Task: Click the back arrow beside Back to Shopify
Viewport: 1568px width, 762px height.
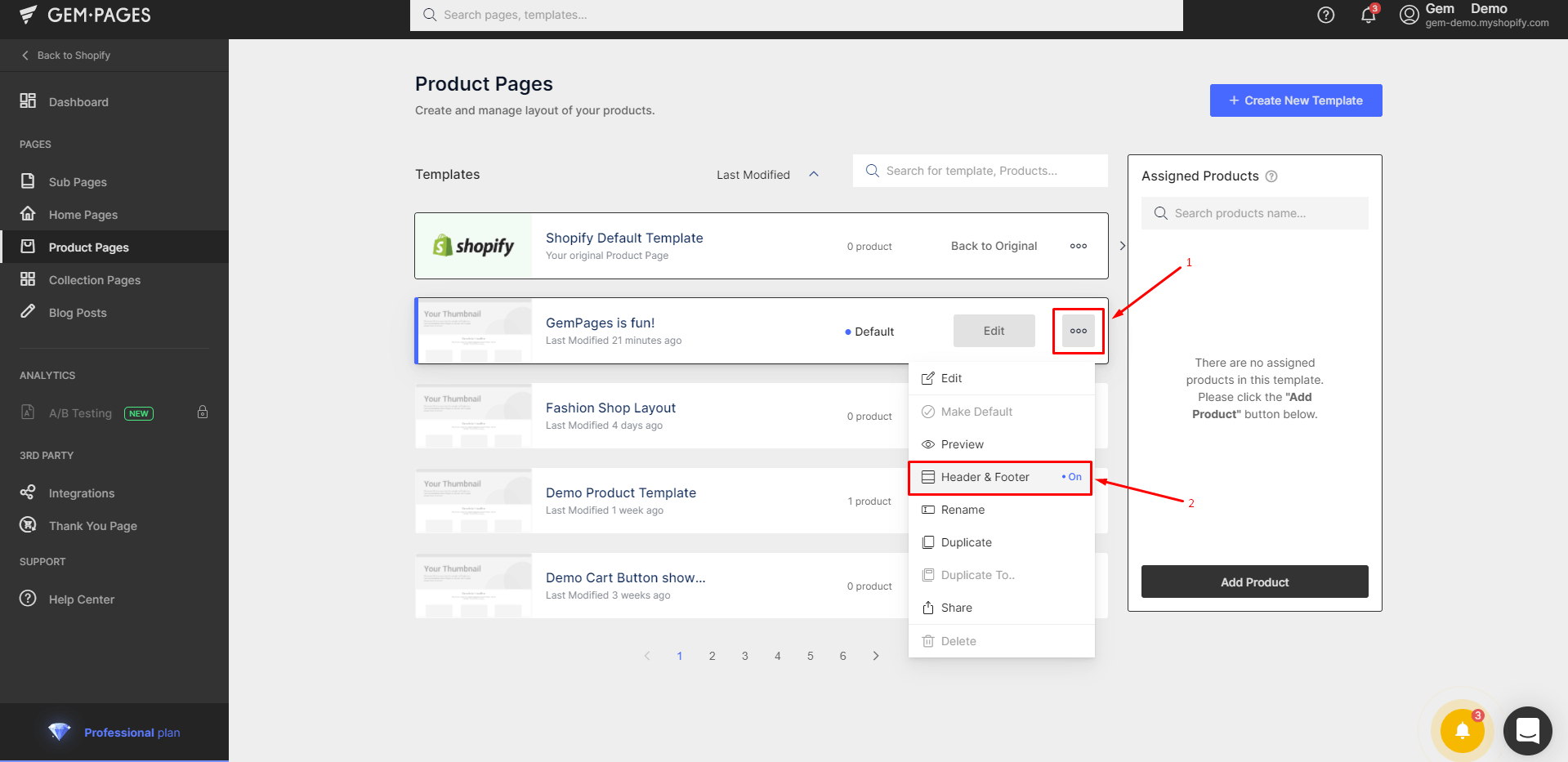Action: 25,55
